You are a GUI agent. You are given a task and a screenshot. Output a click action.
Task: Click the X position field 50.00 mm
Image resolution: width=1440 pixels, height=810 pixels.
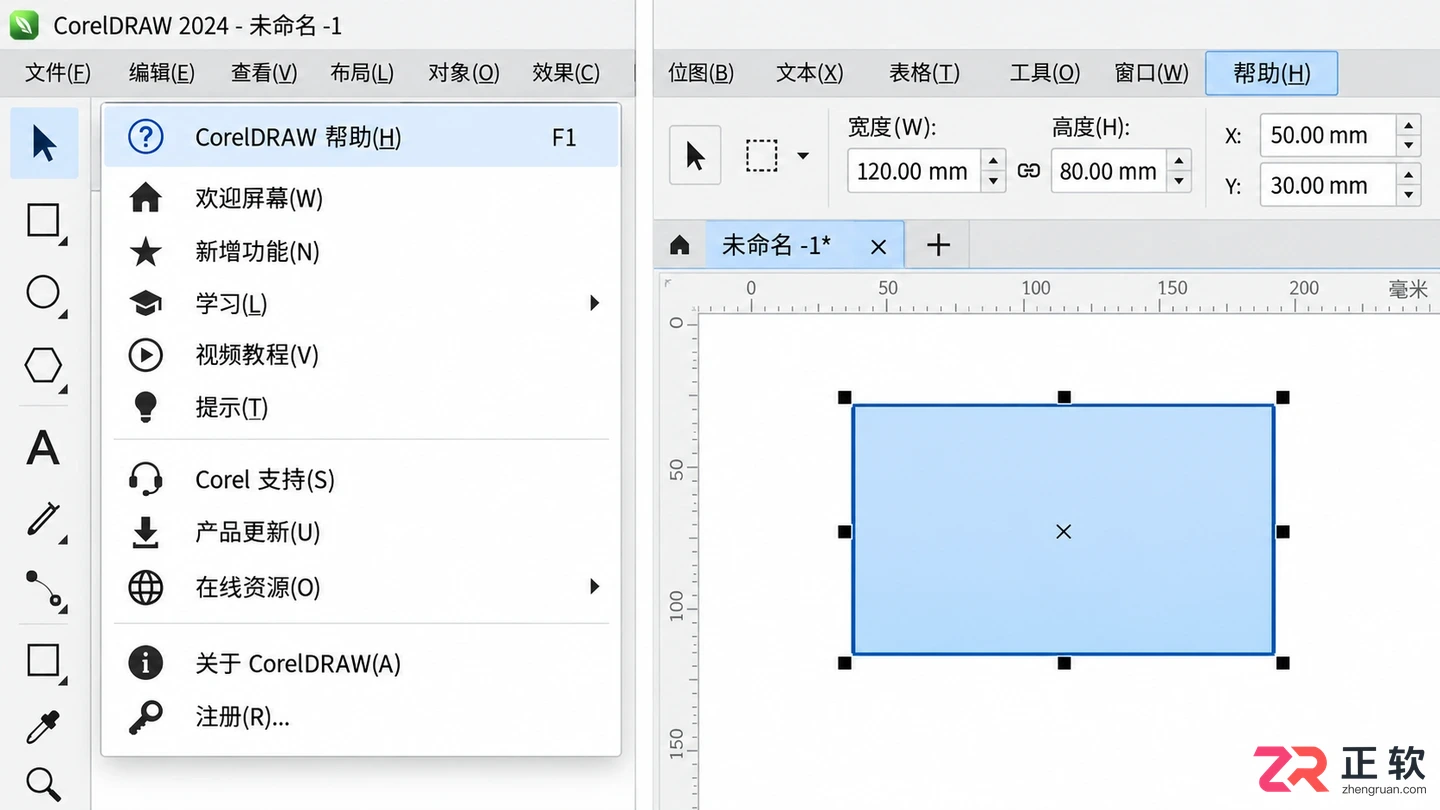pyautogui.click(x=1328, y=135)
